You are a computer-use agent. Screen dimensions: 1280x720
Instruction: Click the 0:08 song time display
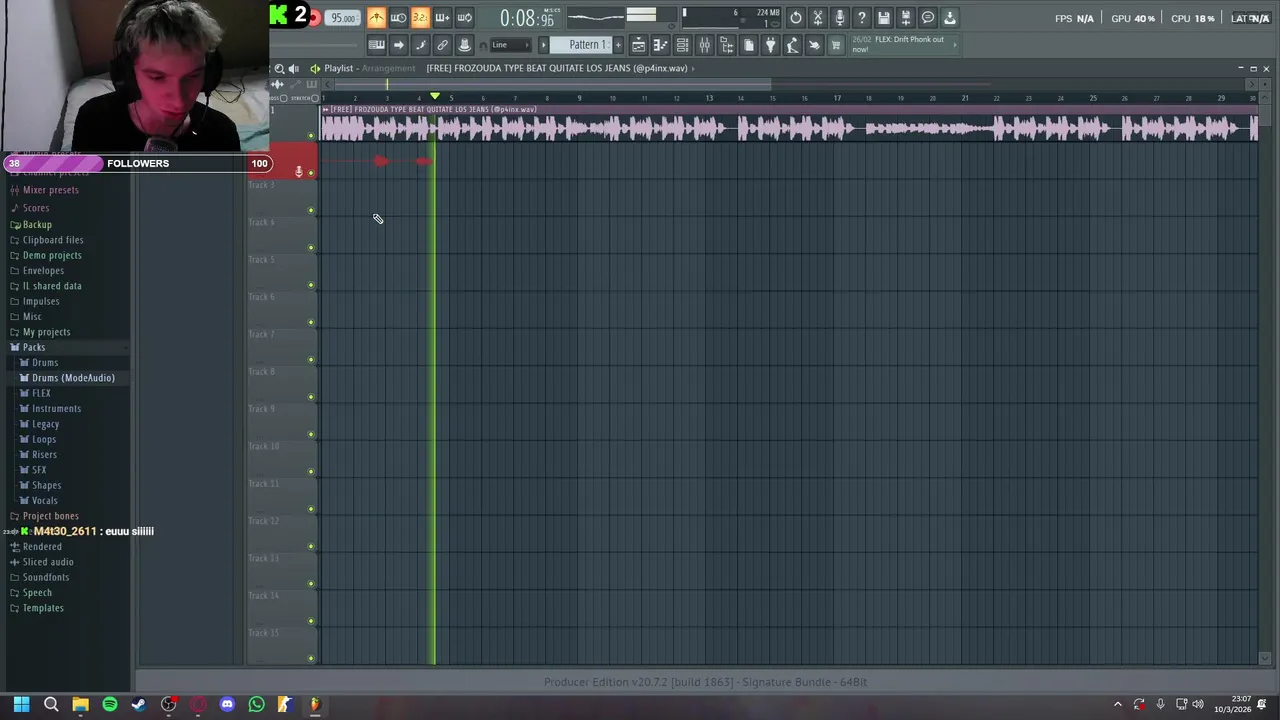click(527, 18)
